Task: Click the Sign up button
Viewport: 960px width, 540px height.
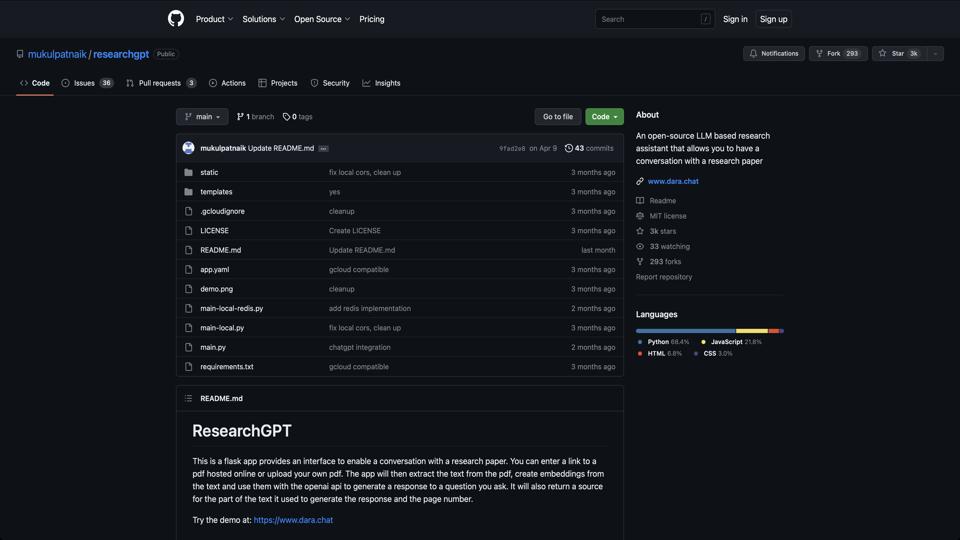Action: point(773,19)
